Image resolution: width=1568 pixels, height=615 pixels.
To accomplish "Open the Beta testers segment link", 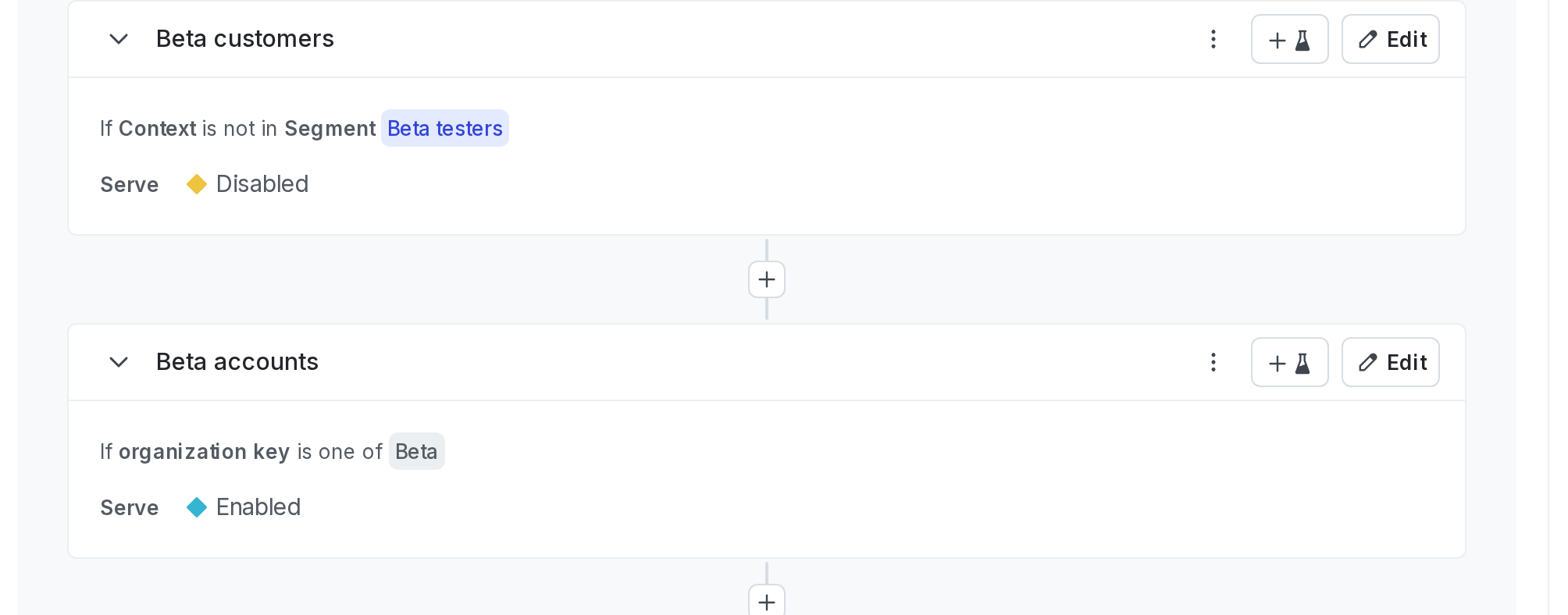I will point(444,128).
